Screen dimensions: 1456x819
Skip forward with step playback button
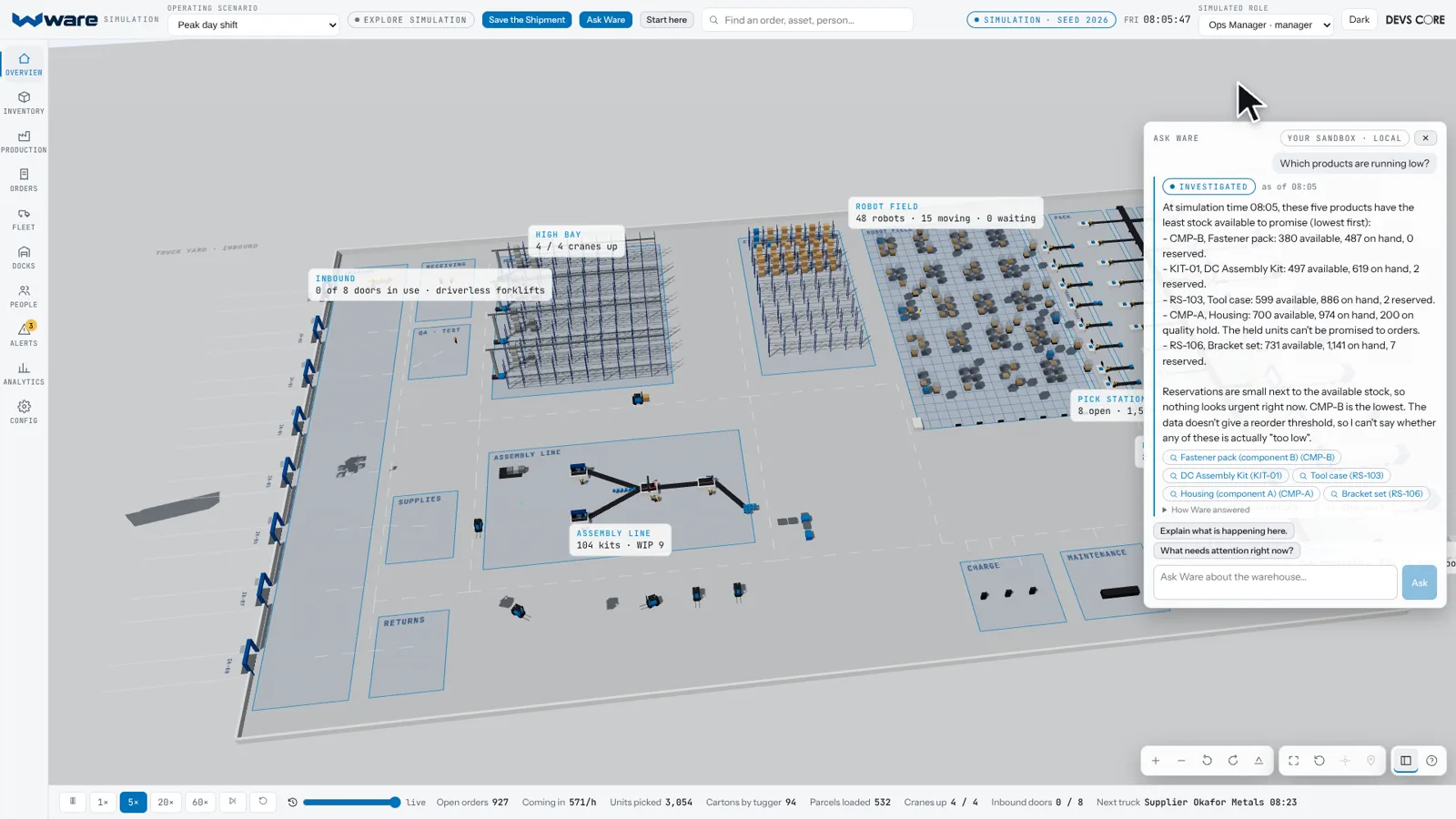coord(232,802)
